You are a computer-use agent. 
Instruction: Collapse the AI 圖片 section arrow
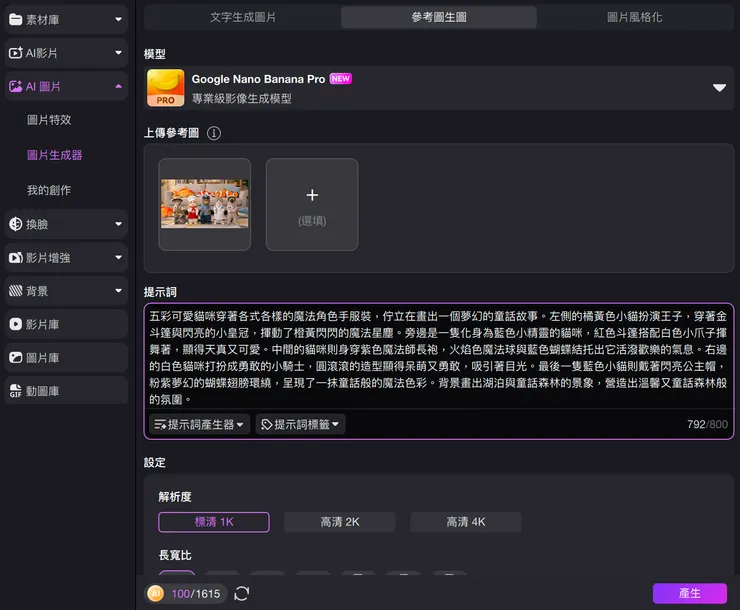118,86
